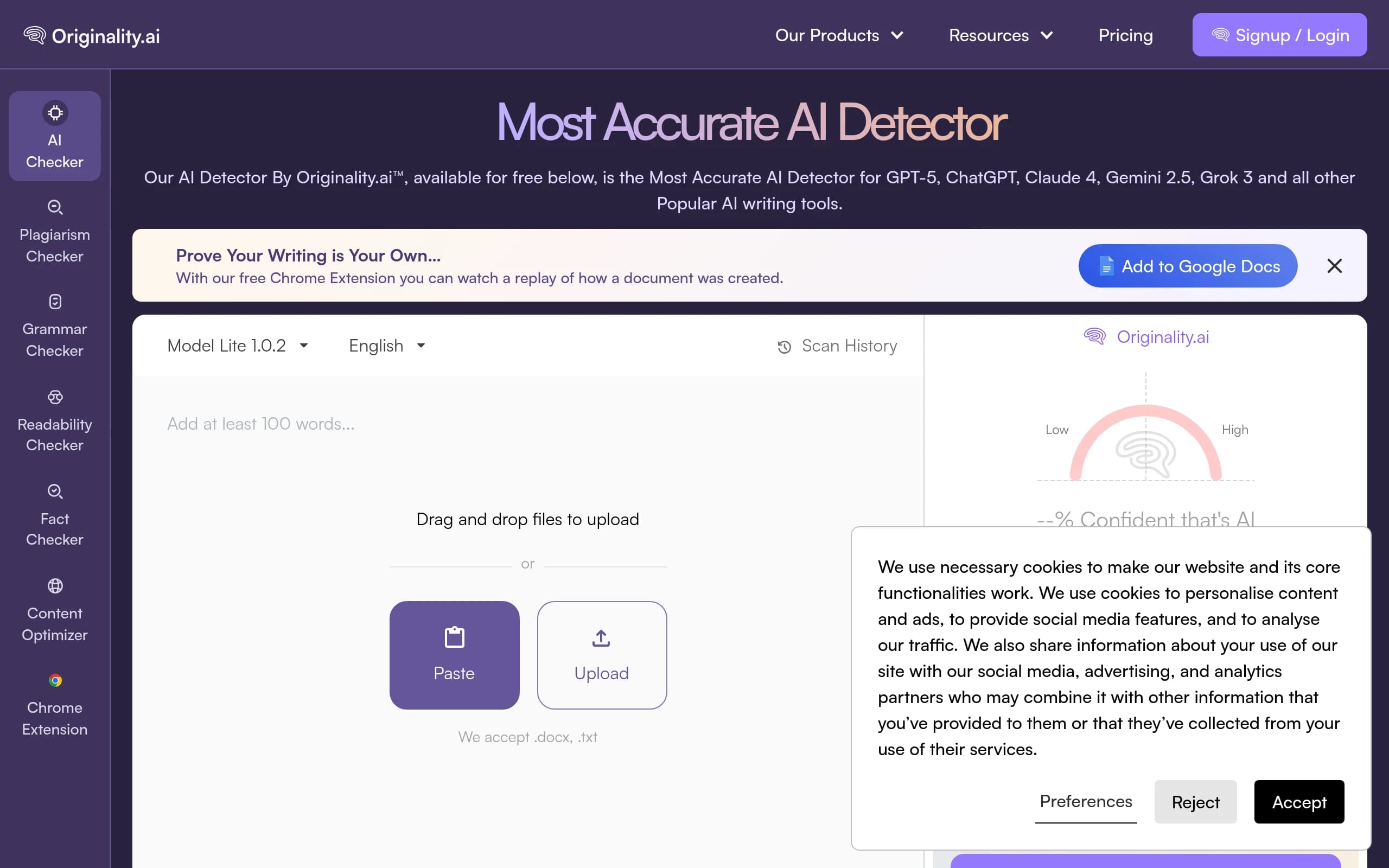Click the Scan History clock icon
Viewport: 1389px width, 868px height.
[x=784, y=347]
